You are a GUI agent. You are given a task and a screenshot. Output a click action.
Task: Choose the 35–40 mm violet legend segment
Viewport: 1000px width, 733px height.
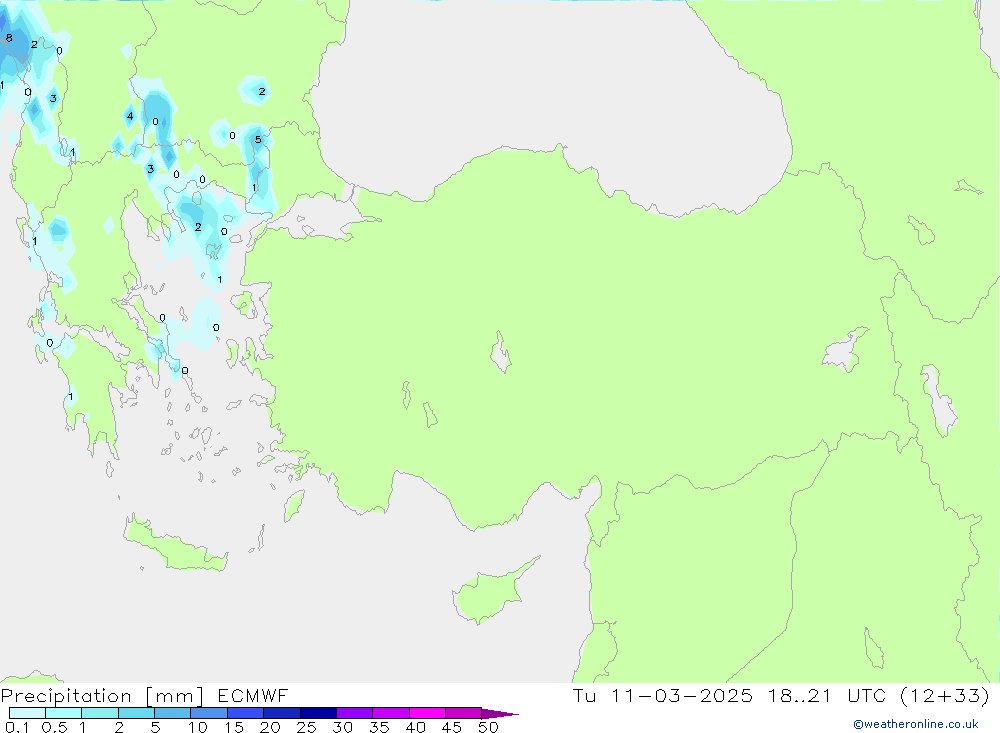click(x=390, y=713)
